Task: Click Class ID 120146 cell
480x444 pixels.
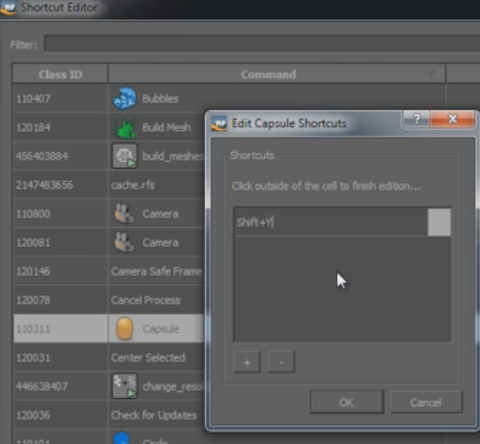Action: coord(60,271)
